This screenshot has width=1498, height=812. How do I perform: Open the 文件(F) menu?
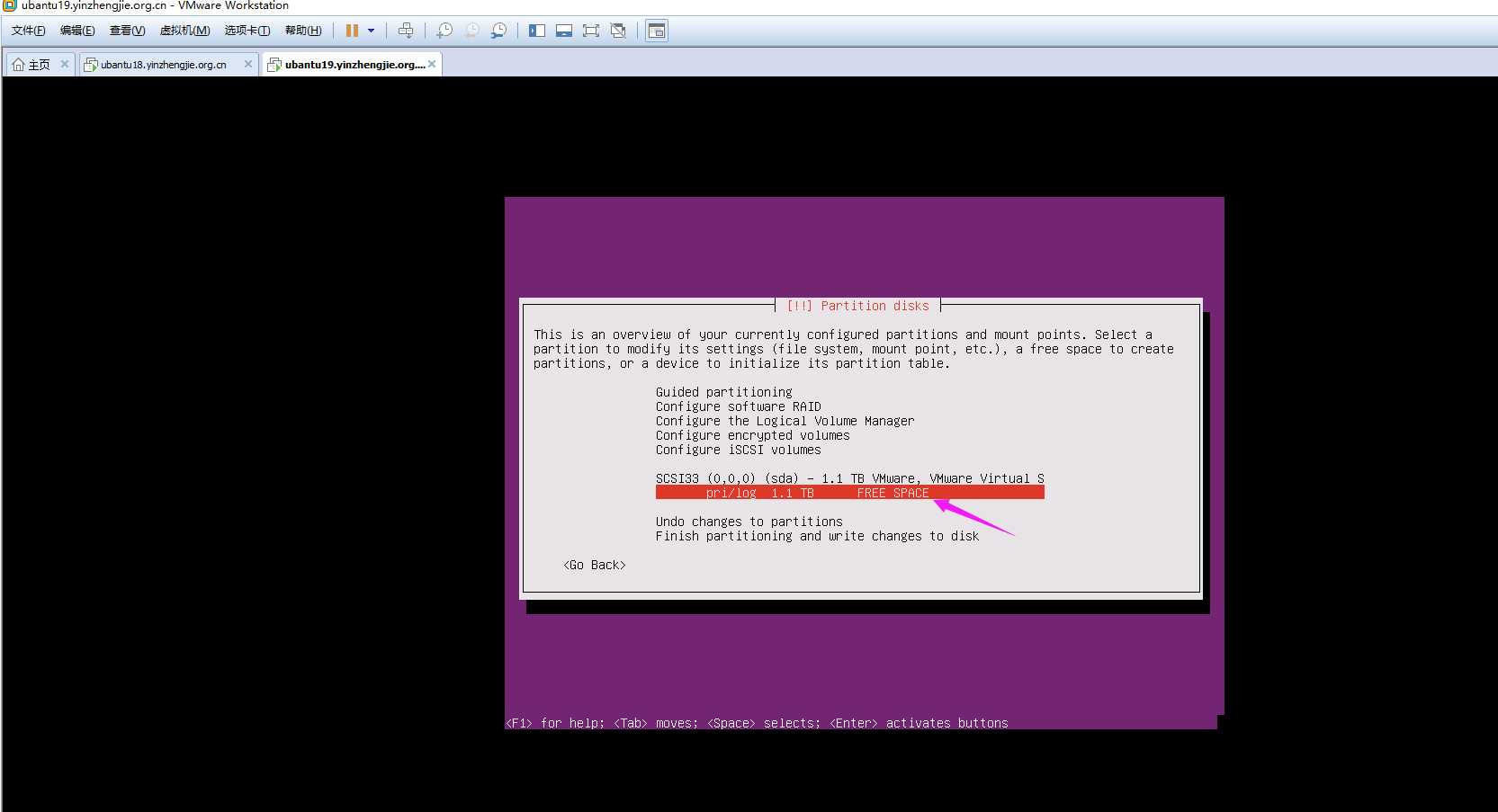pyautogui.click(x=28, y=31)
